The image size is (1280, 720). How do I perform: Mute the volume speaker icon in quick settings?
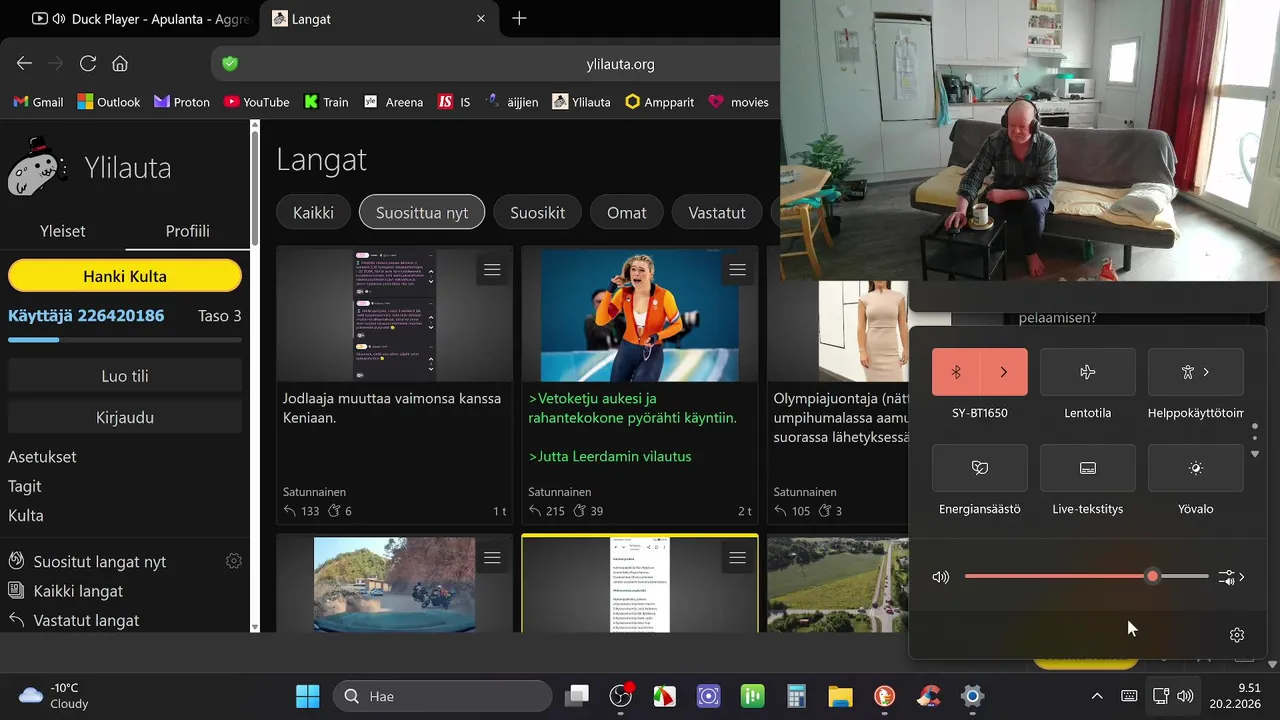tap(940, 577)
